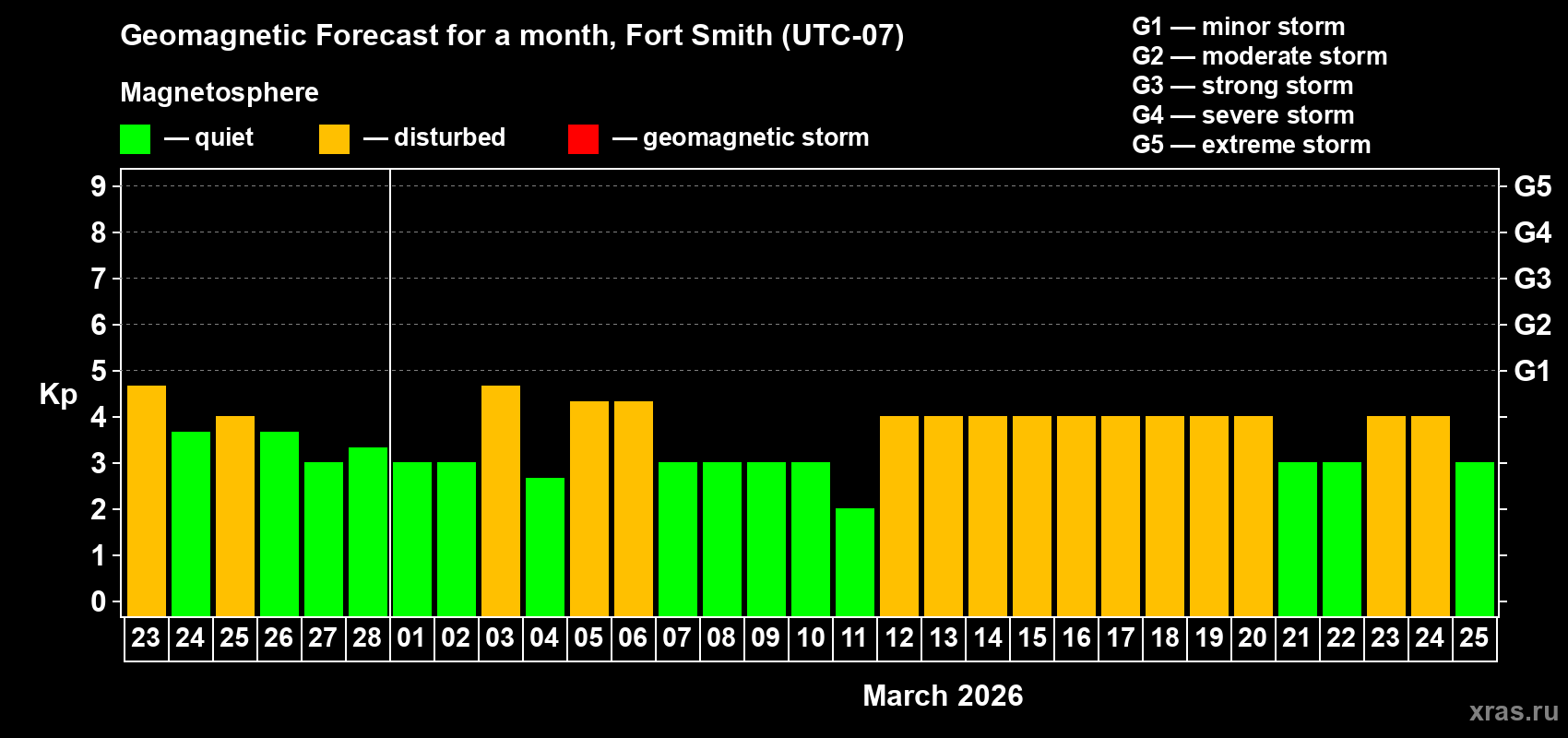Click the red geomagnetic storm legend swatch

coord(583,139)
